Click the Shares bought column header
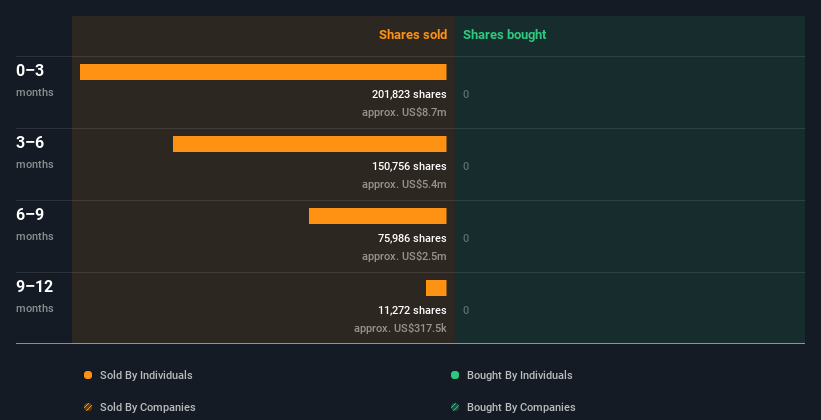821x420 pixels. click(x=505, y=35)
